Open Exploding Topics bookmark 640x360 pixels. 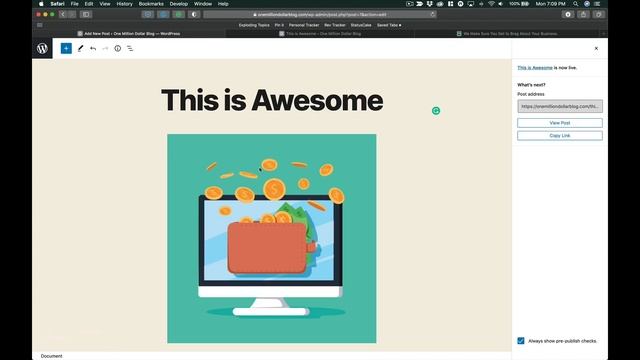tap(254, 25)
